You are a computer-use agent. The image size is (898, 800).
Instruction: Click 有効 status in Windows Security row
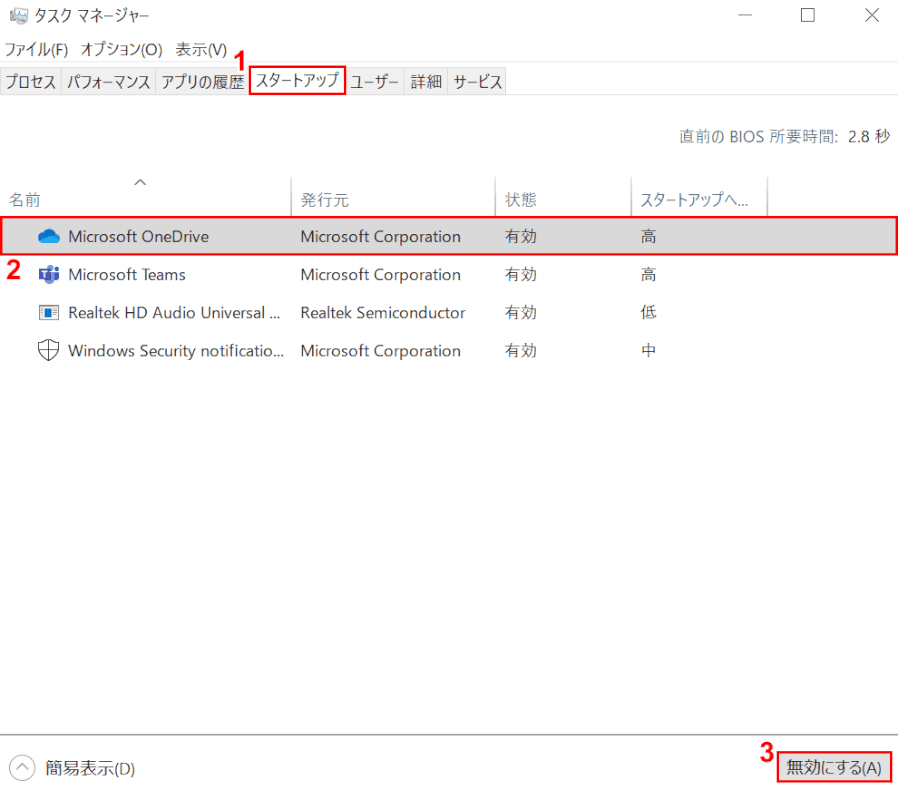[521, 350]
